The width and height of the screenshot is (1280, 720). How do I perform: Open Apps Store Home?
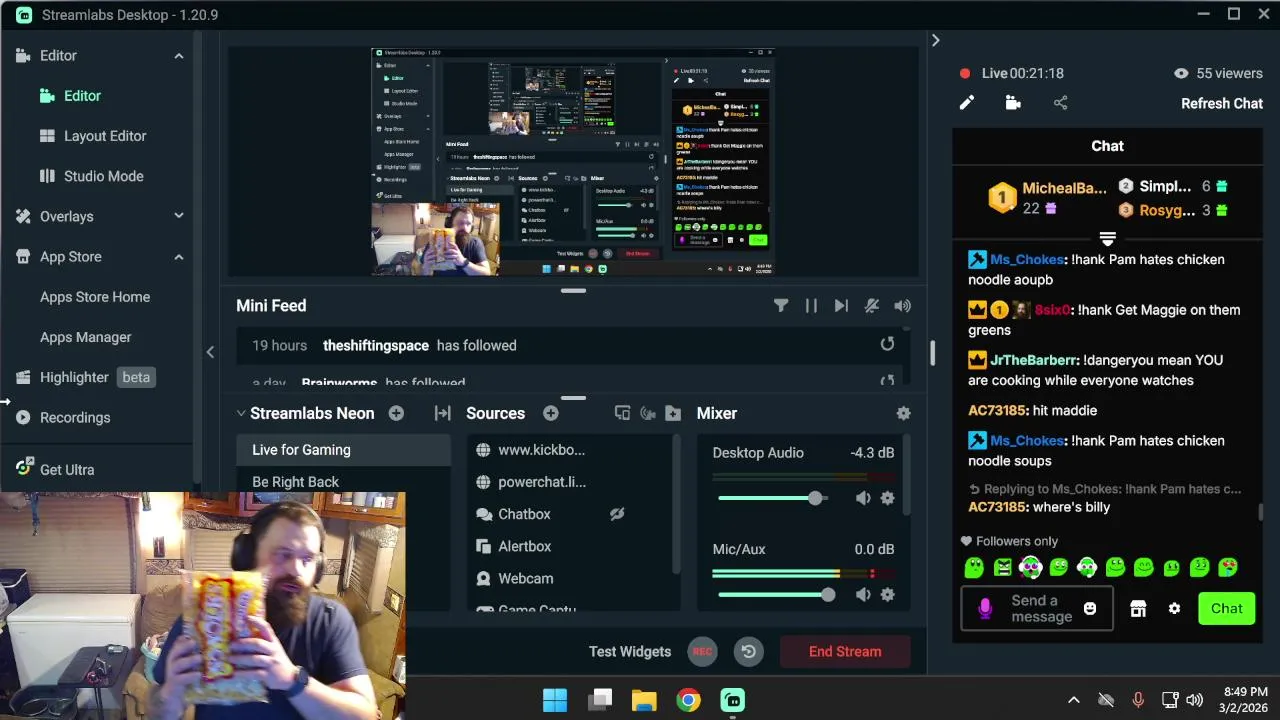pos(95,297)
